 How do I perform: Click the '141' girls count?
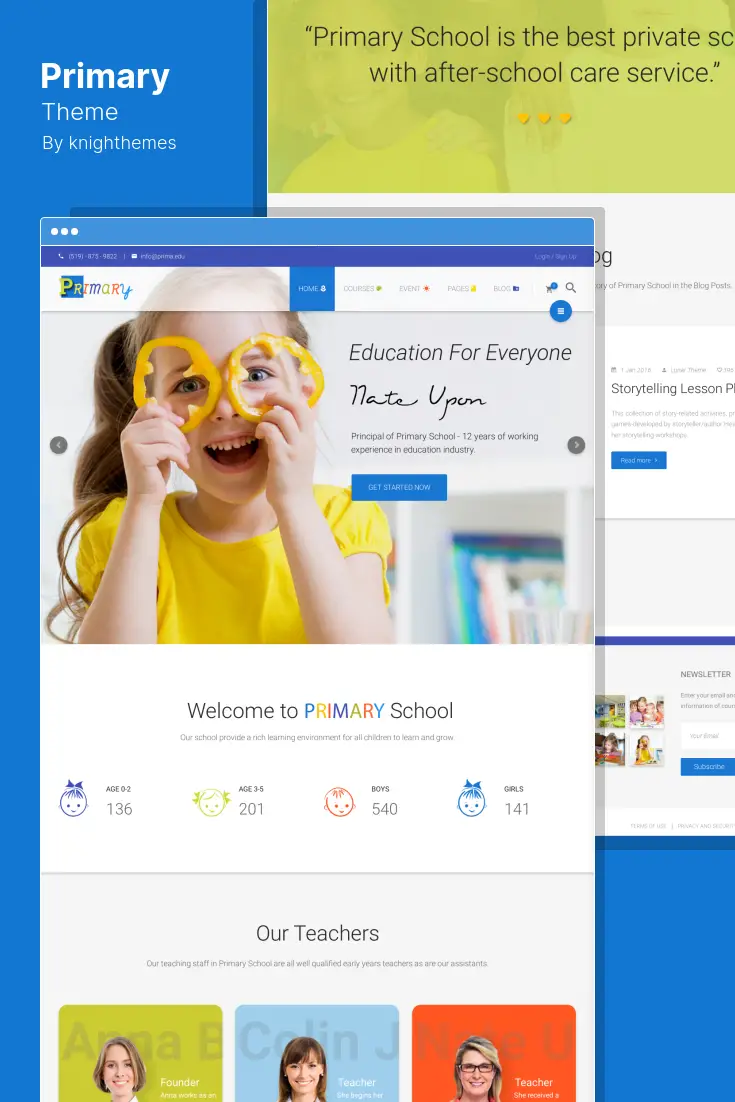click(x=516, y=809)
